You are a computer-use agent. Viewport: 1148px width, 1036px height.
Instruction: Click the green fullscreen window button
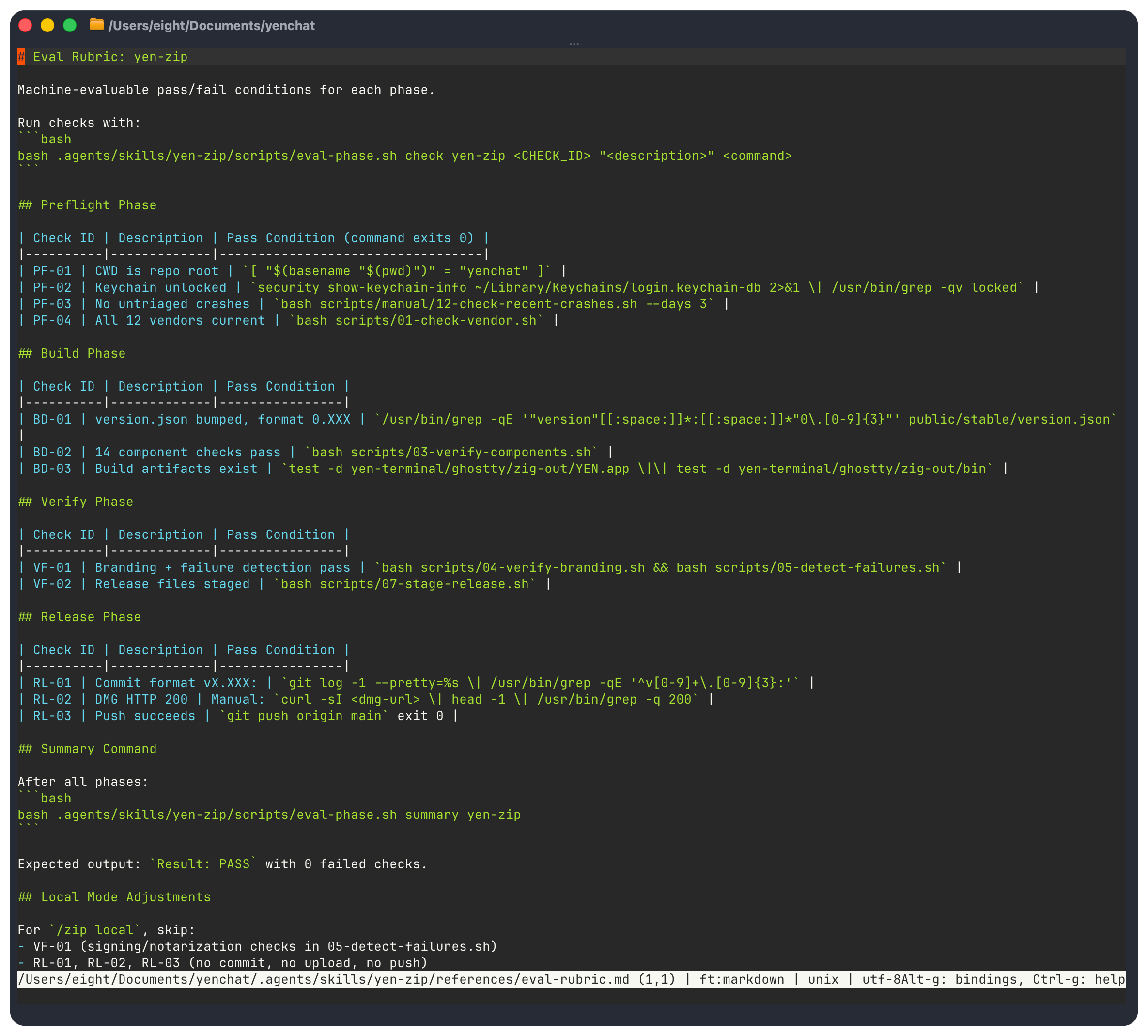coord(69,25)
